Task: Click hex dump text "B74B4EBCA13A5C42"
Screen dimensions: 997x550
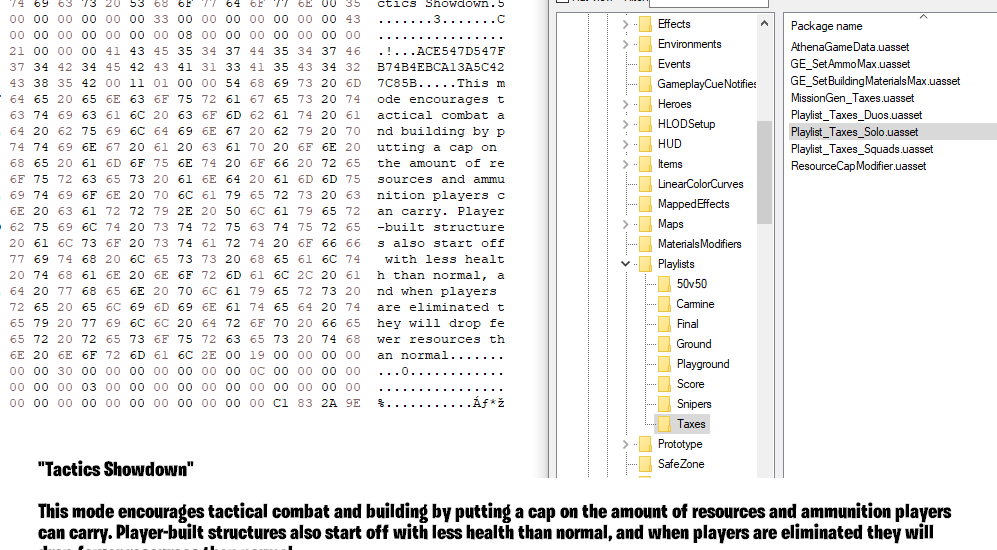Action: coord(441,67)
